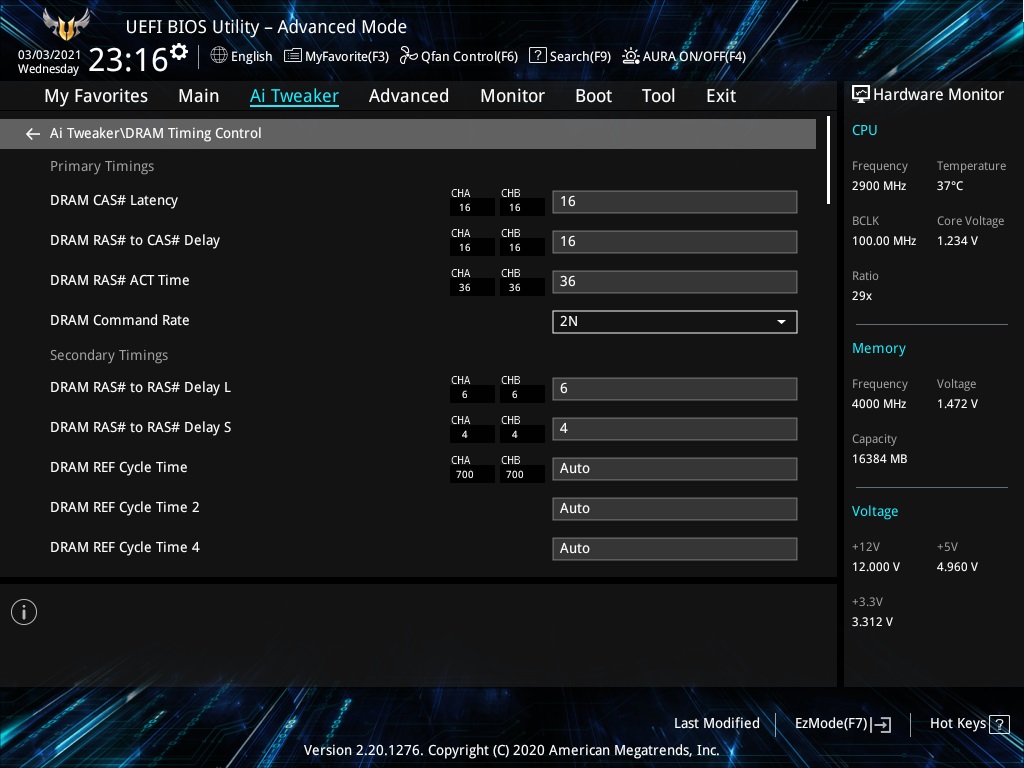Open Hot Keys question mark icon

coord(999,724)
